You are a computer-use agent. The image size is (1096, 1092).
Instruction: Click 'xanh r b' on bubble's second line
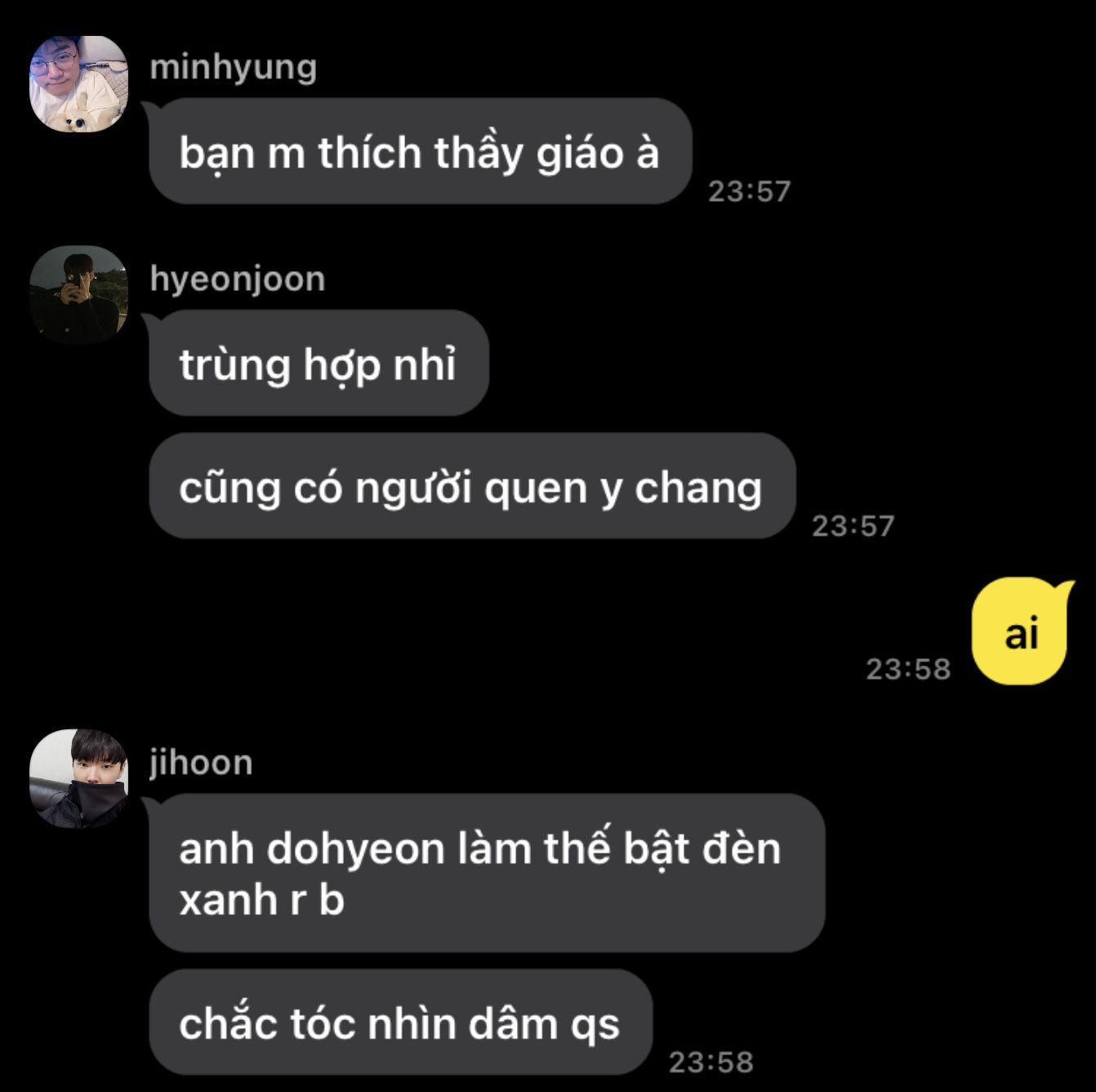tap(261, 900)
